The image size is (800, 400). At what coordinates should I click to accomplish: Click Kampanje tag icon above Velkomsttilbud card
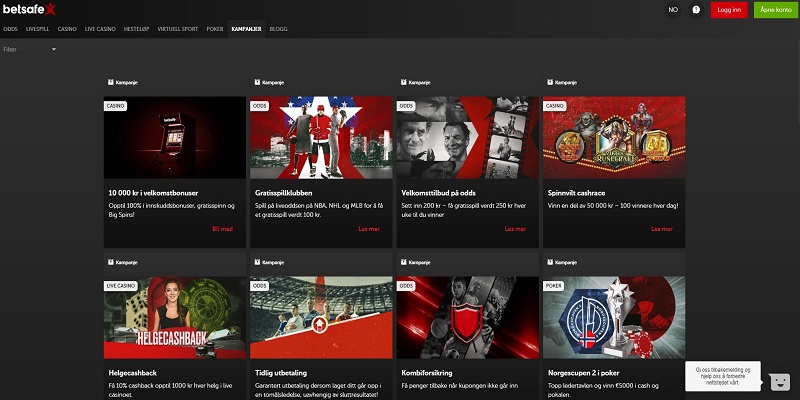tap(404, 82)
